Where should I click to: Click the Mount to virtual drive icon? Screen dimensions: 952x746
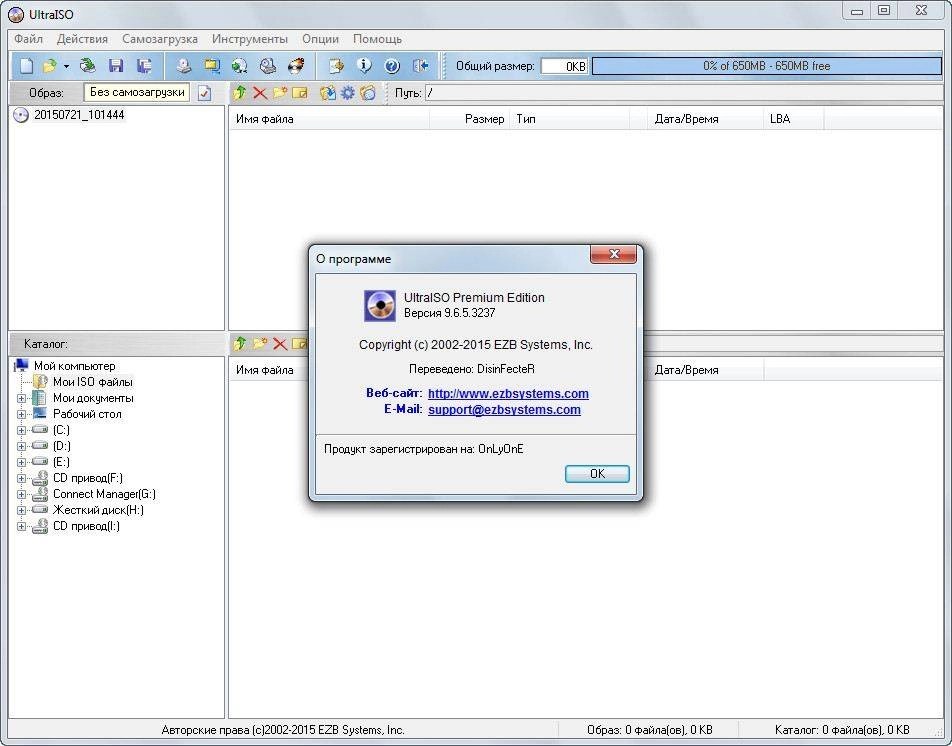(268, 66)
